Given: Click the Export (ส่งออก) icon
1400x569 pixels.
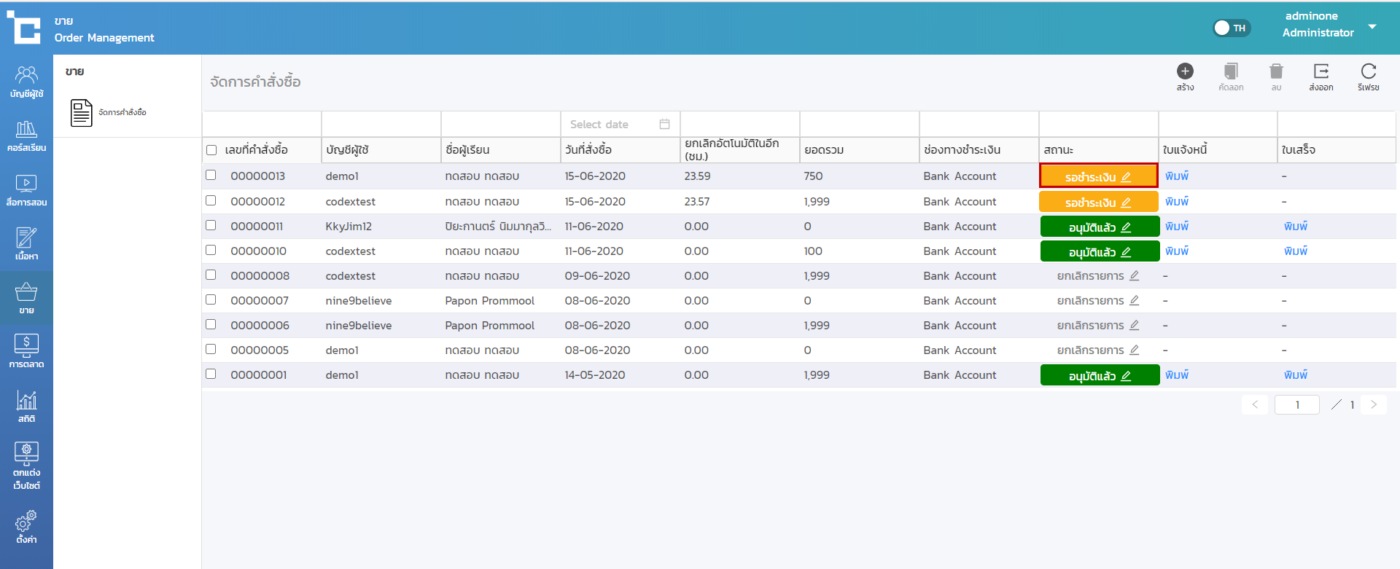Looking at the screenshot, I should tap(1321, 71).
